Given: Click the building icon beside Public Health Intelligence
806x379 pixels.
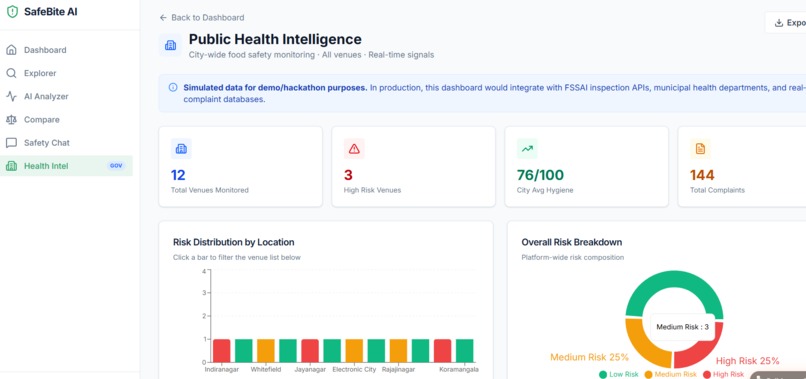Looking at the screenshot, I should click(170, 45).
